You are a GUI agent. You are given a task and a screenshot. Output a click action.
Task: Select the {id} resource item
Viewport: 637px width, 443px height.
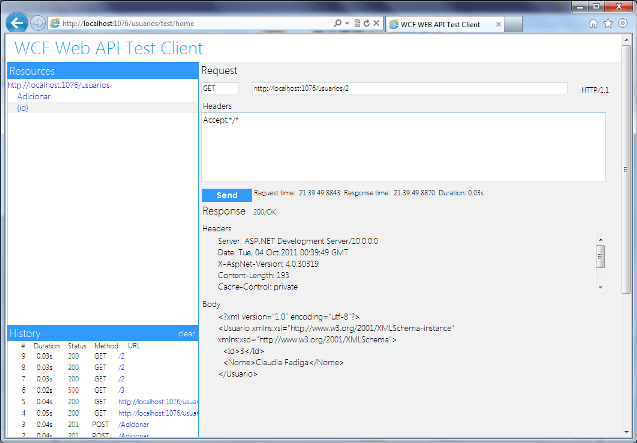[x=22, y=108]
